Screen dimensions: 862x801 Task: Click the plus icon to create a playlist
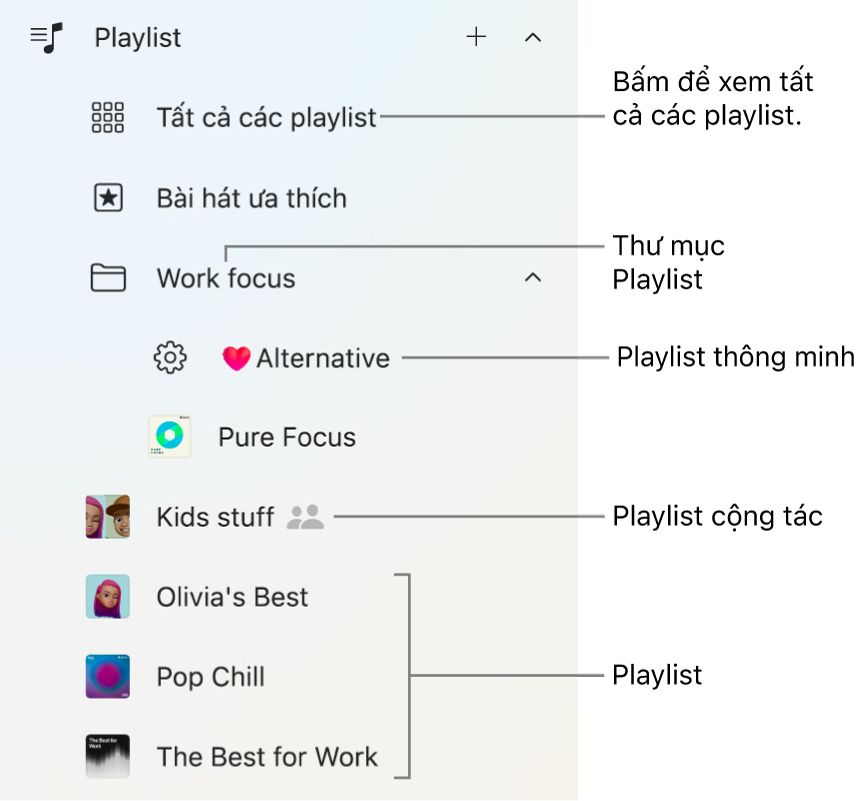[x=476, y=37]
